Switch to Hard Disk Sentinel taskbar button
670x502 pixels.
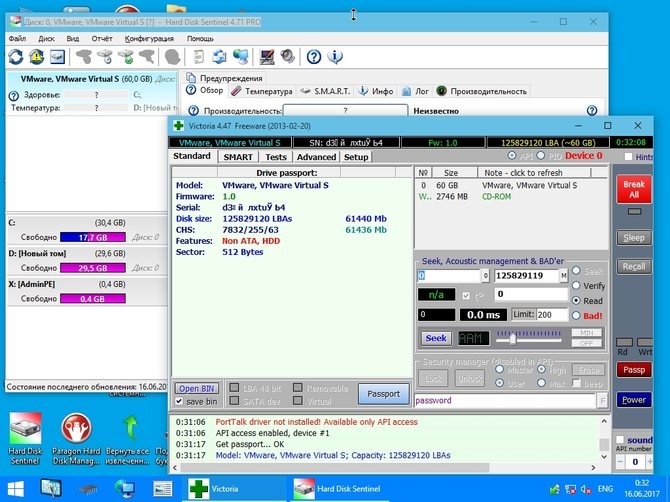(340, 489)
